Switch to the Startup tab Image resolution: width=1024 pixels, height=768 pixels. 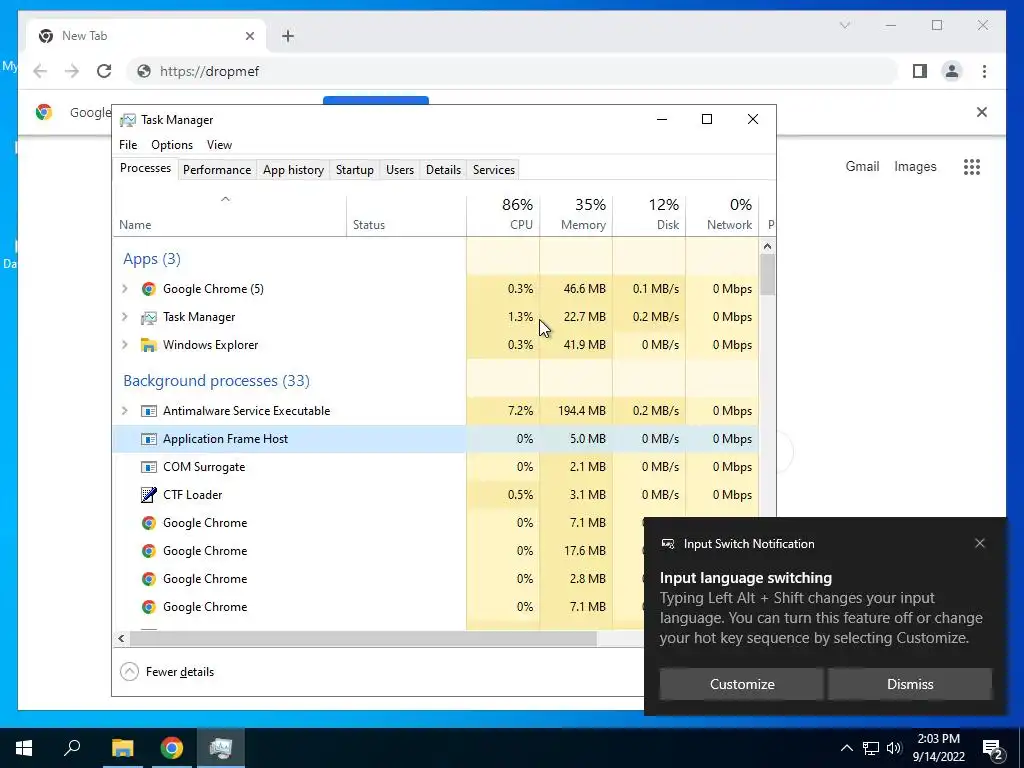tap(355, 170)
